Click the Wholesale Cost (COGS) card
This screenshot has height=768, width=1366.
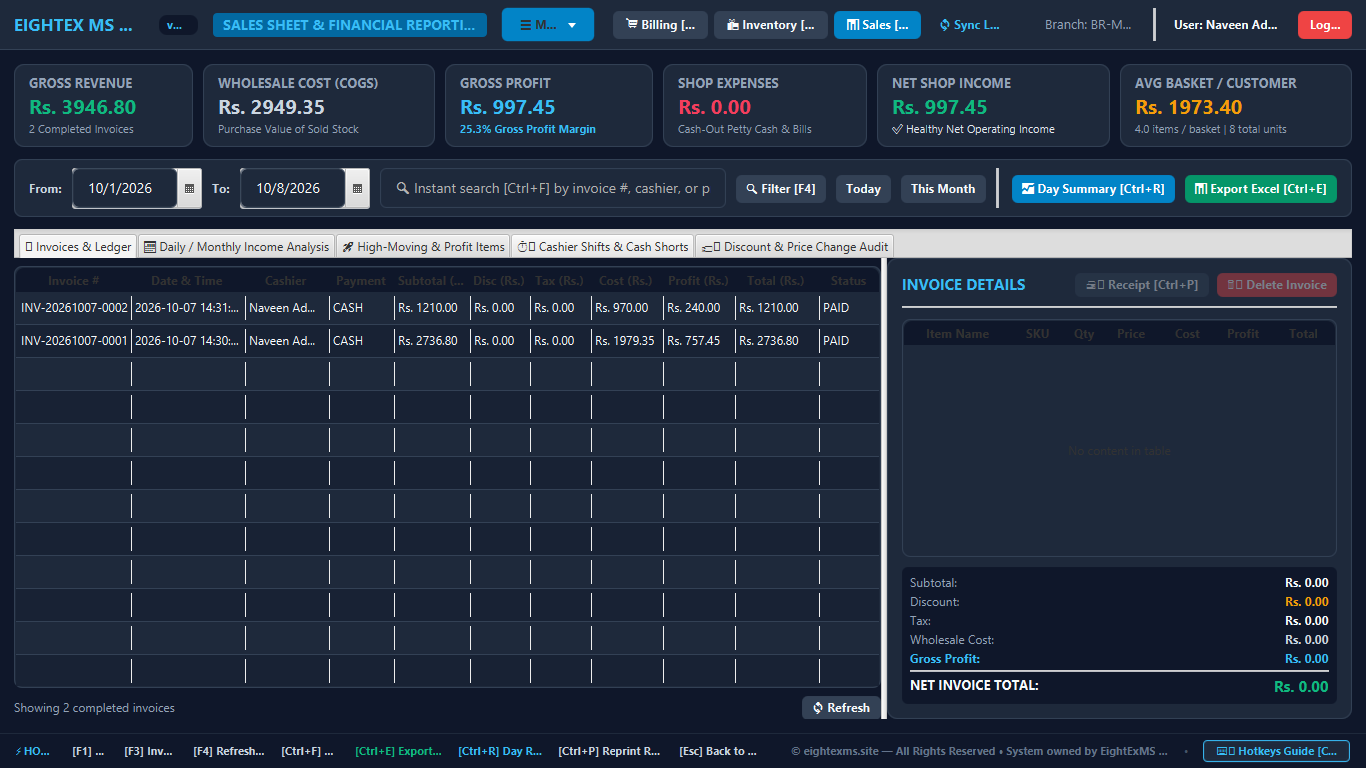(319, 105)
